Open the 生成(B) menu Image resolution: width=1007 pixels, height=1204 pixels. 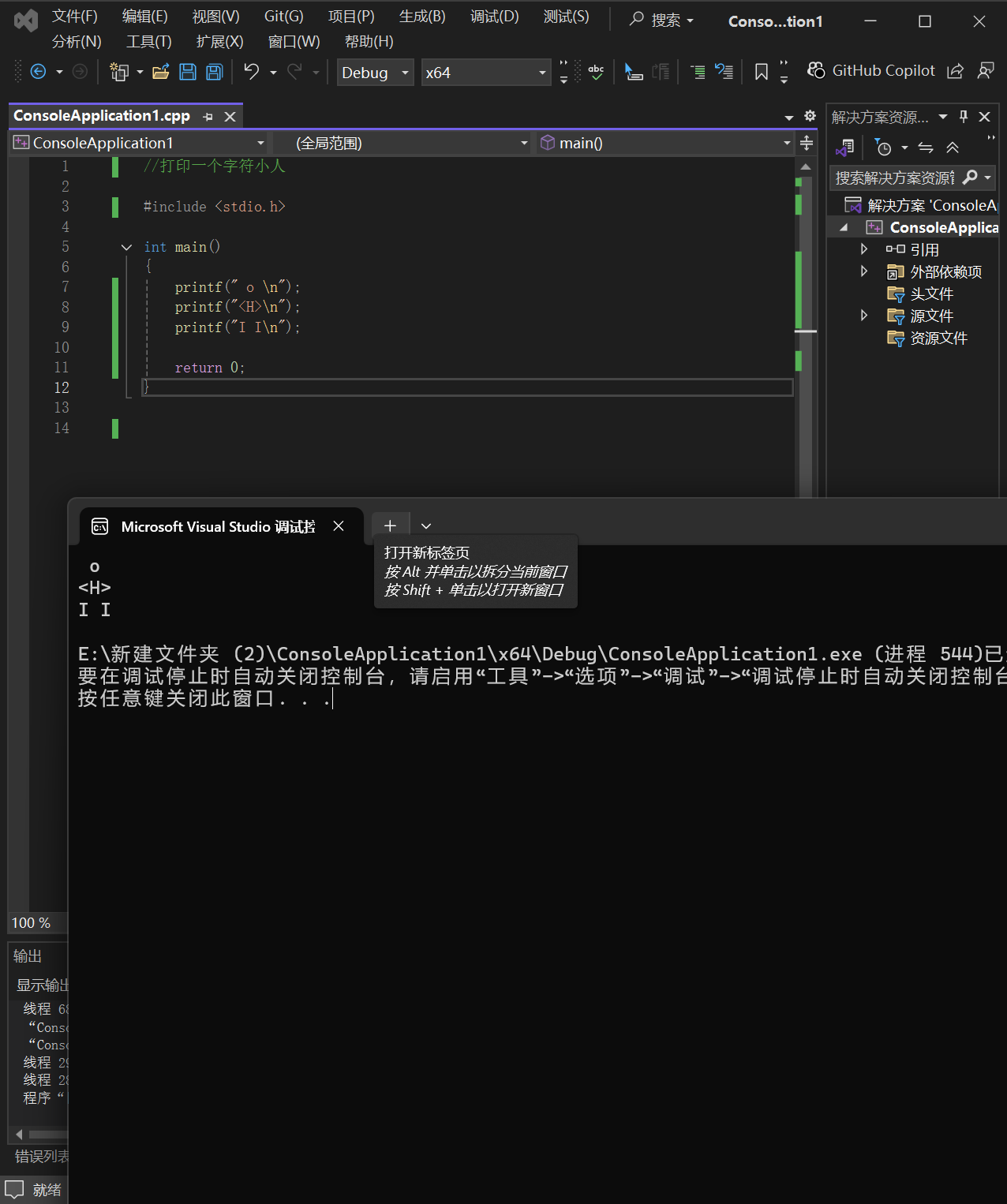tap(422, 17)
